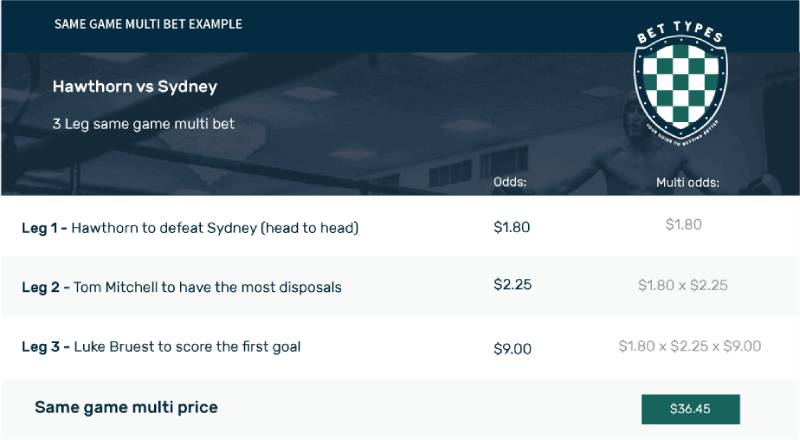Click the $2.25 odds for Leg 2
Viewport: 800px width, 440px height.
click(512, 285)
